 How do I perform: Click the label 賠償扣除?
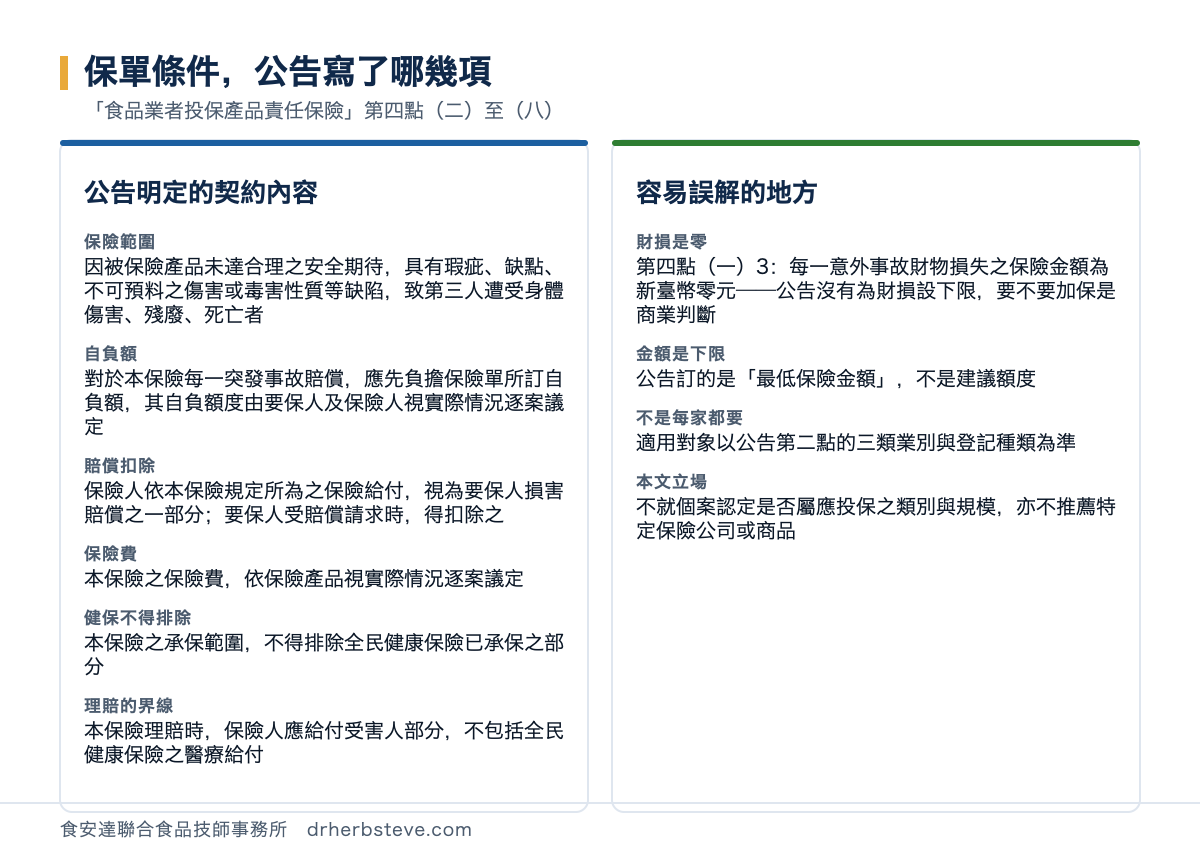coord(119,466)
